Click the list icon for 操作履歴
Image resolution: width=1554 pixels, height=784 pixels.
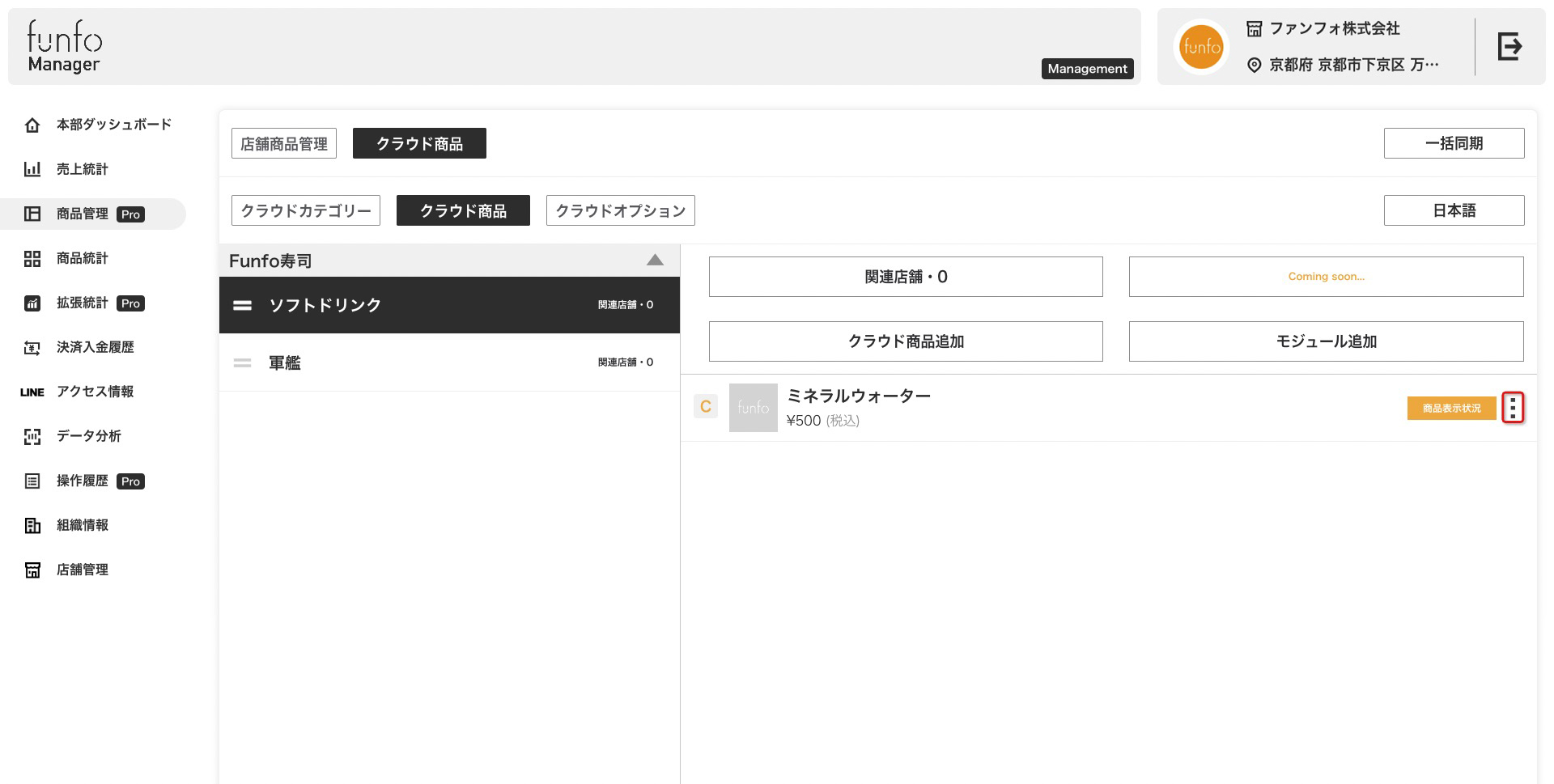tap(32, 481)
